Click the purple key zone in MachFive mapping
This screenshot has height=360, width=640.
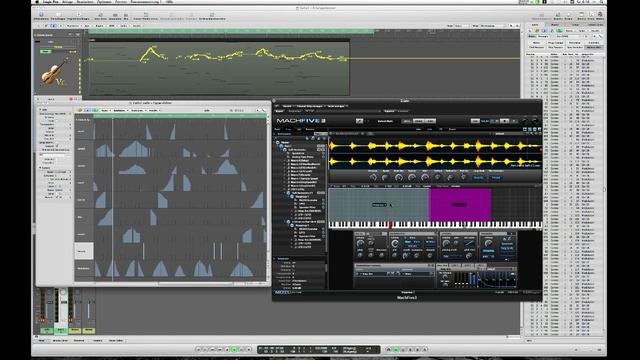(x=460, y=204)
